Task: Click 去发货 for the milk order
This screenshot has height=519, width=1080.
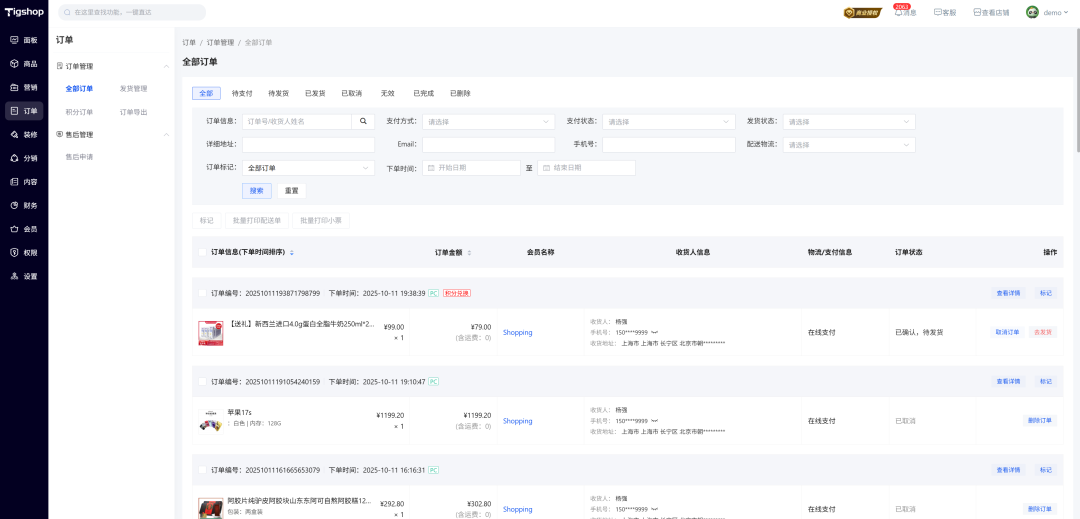Action: pos(1043,332)
